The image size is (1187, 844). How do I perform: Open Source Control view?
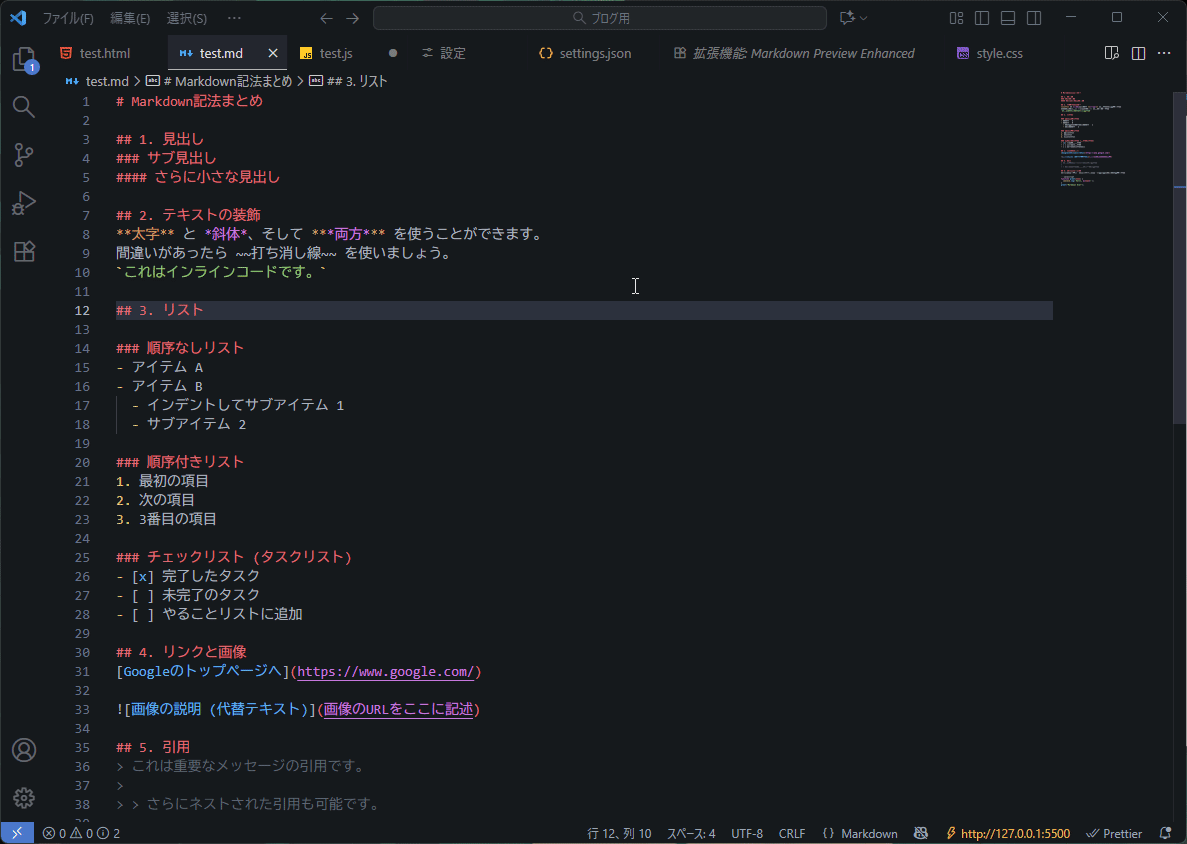23,155
